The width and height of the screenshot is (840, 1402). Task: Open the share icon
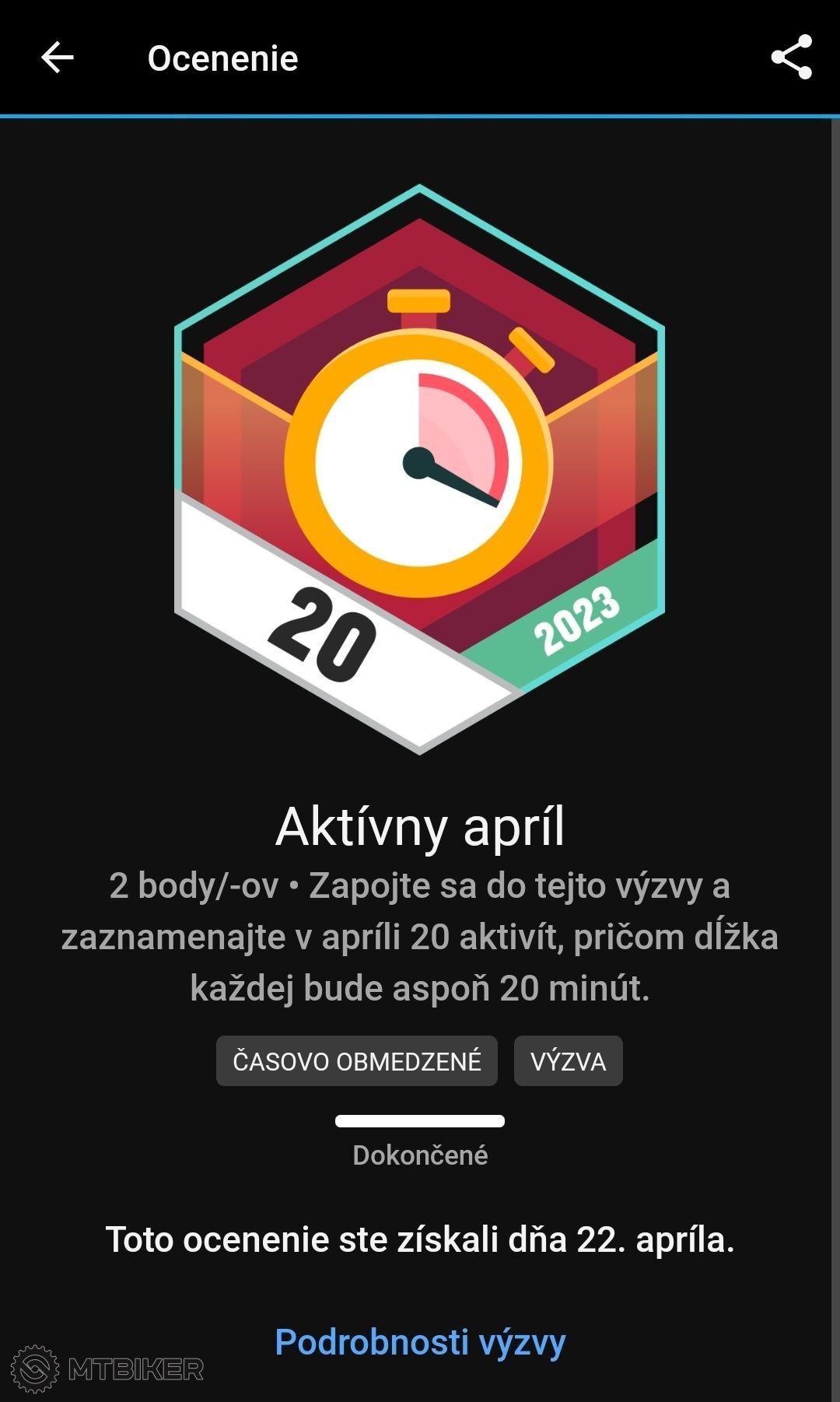(x=791, y=57)
